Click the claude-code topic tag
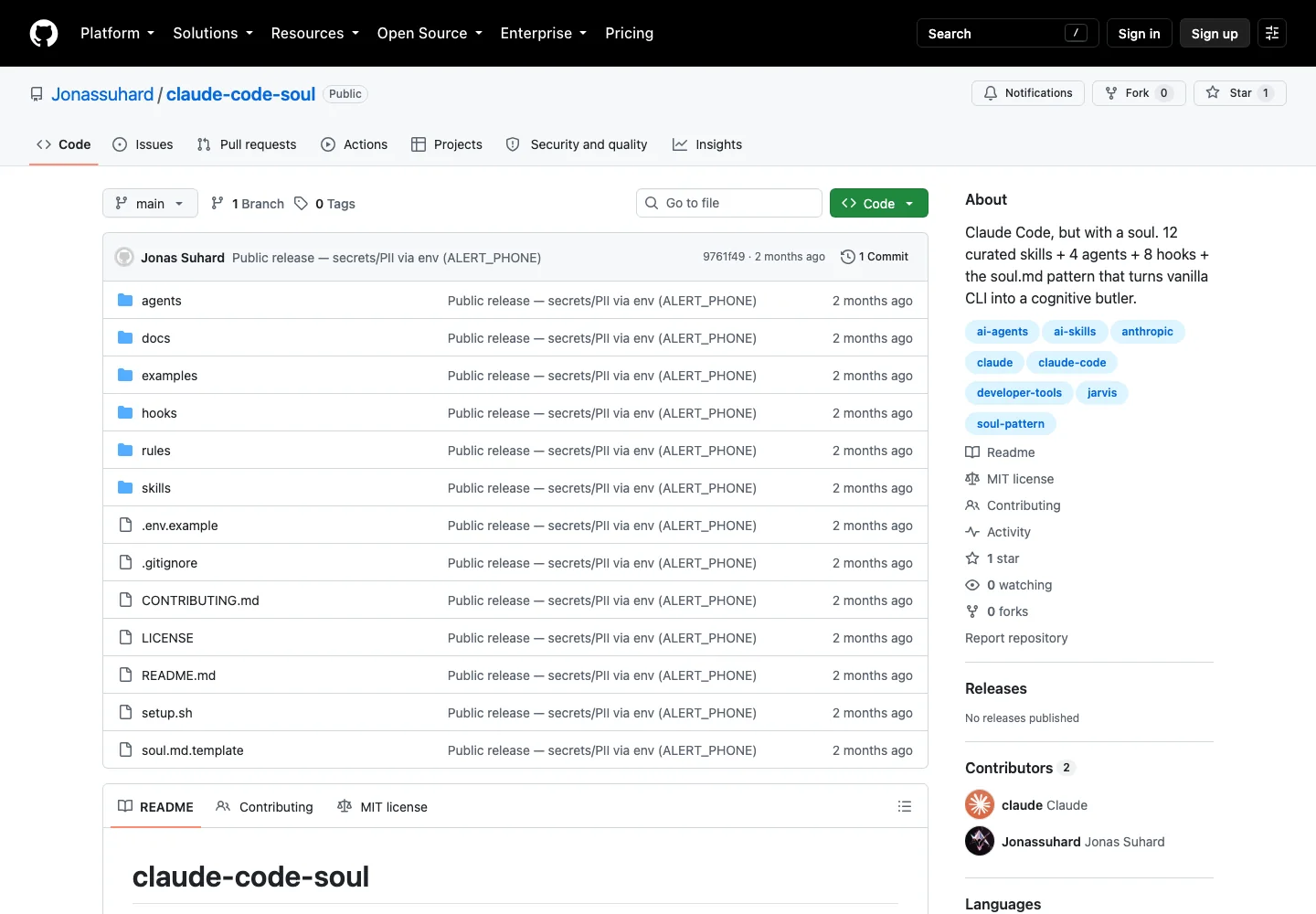The width and height of the screenshot is (1316, 914). (x=1072, y=363)
